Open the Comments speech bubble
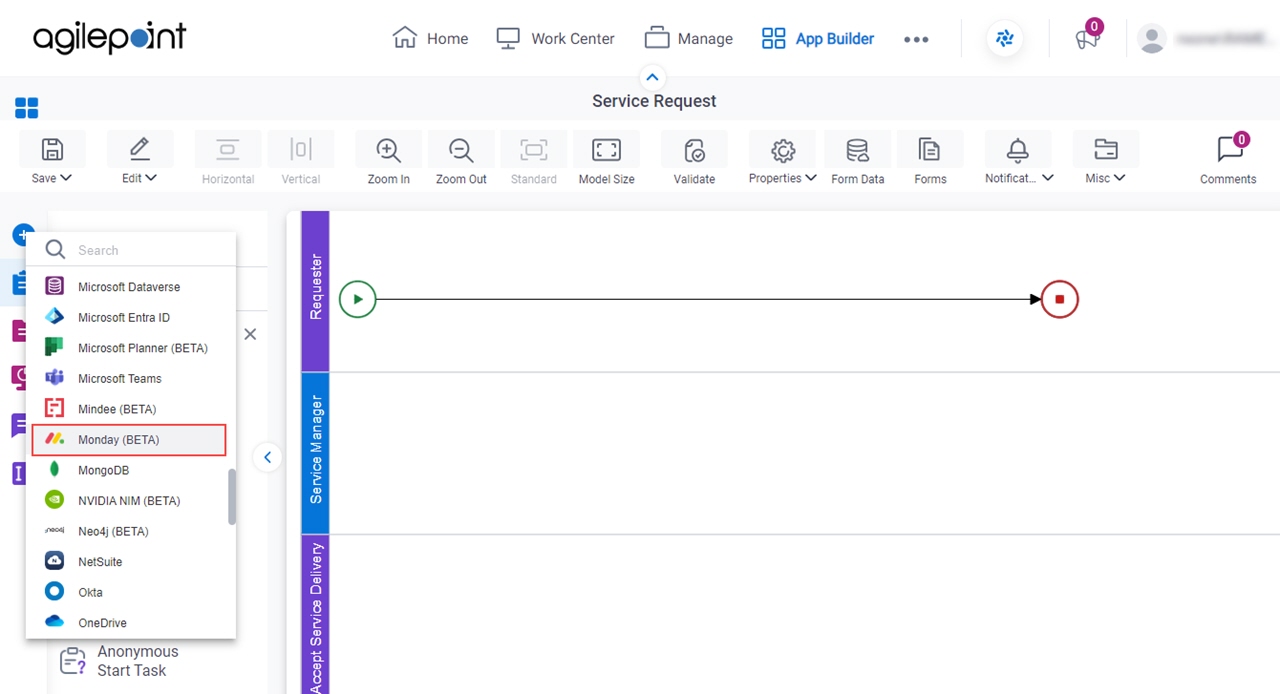This screenshot has height=694, width=1280. [x=1229, y=150]
